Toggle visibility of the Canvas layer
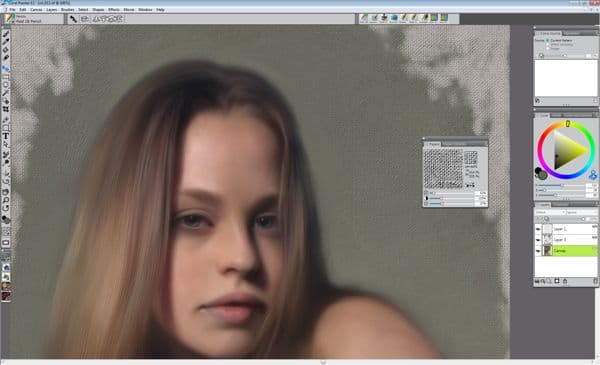Screen dimensions: 600x365 tap(538, 251)
